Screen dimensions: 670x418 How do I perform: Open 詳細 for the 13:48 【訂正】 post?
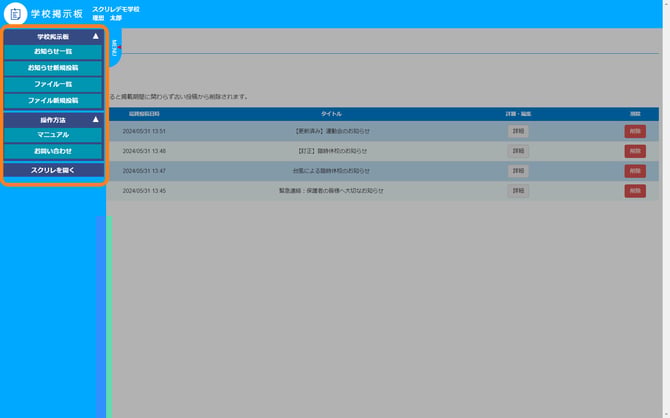click(x=518, y=151)
